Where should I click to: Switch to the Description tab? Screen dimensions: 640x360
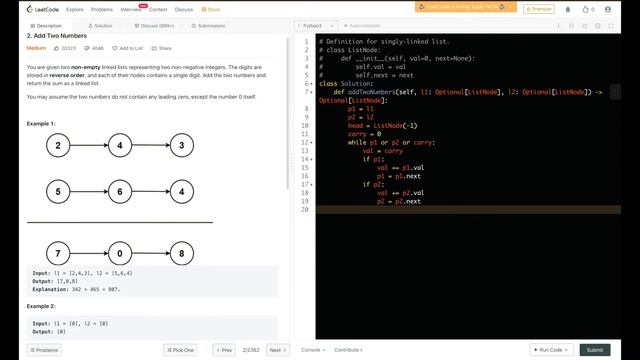[46, 26]
